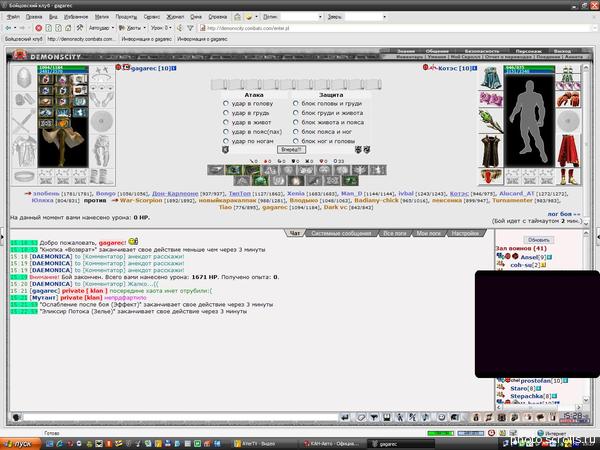Open player link 'War-Scorpion' in fighter list
The height and width of the screenshot is (450, 600).
[141, 201]
